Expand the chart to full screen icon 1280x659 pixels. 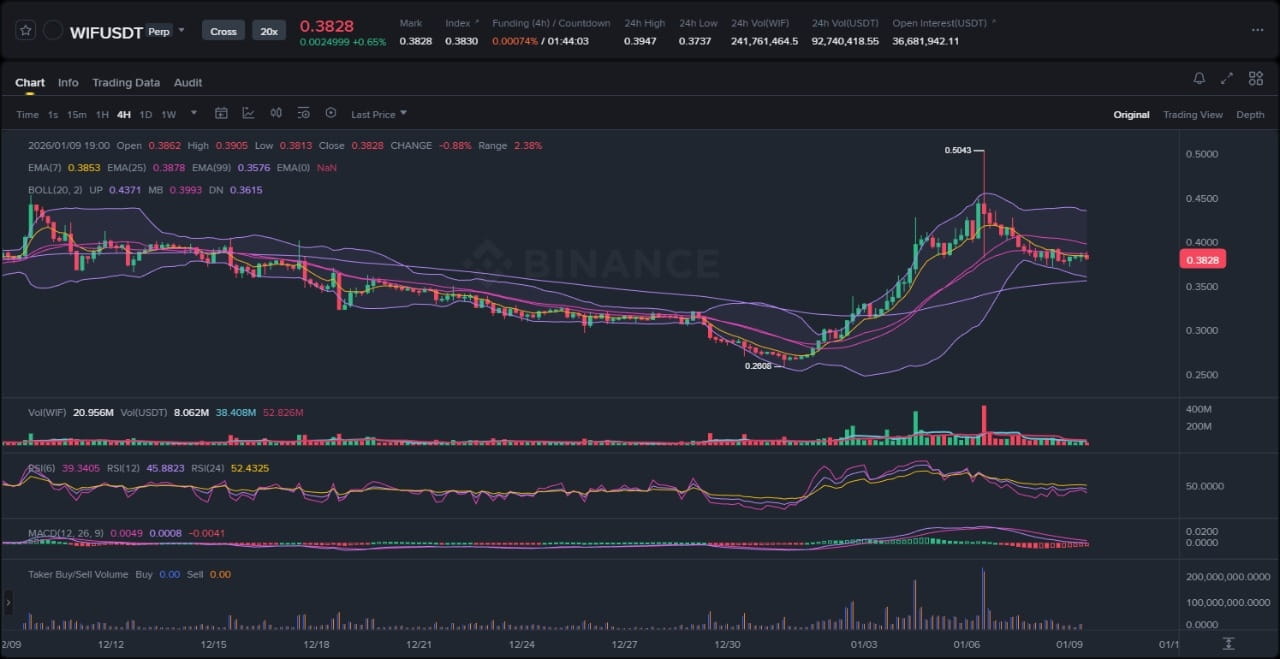(x=1227, y=78)
